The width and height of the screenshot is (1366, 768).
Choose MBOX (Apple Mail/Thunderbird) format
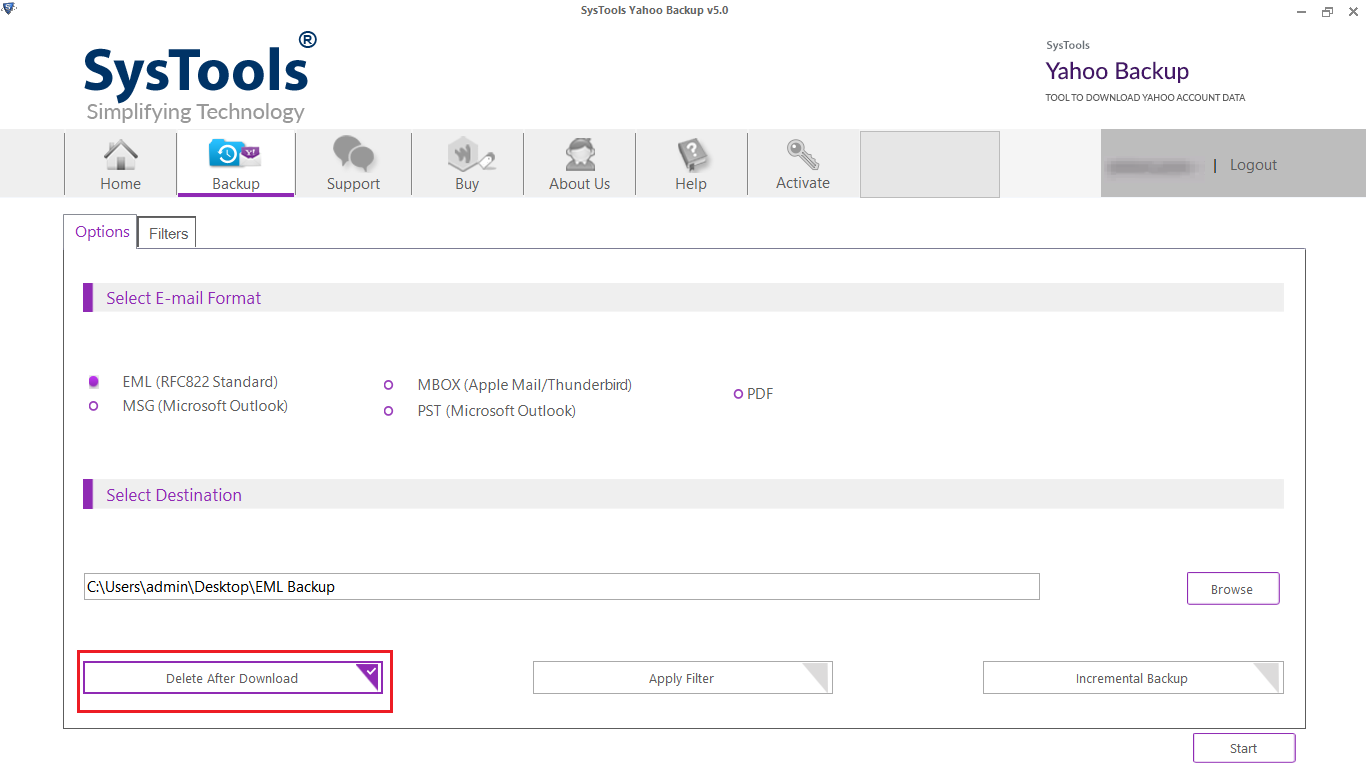pyautogui.click(x=508, y=385)
